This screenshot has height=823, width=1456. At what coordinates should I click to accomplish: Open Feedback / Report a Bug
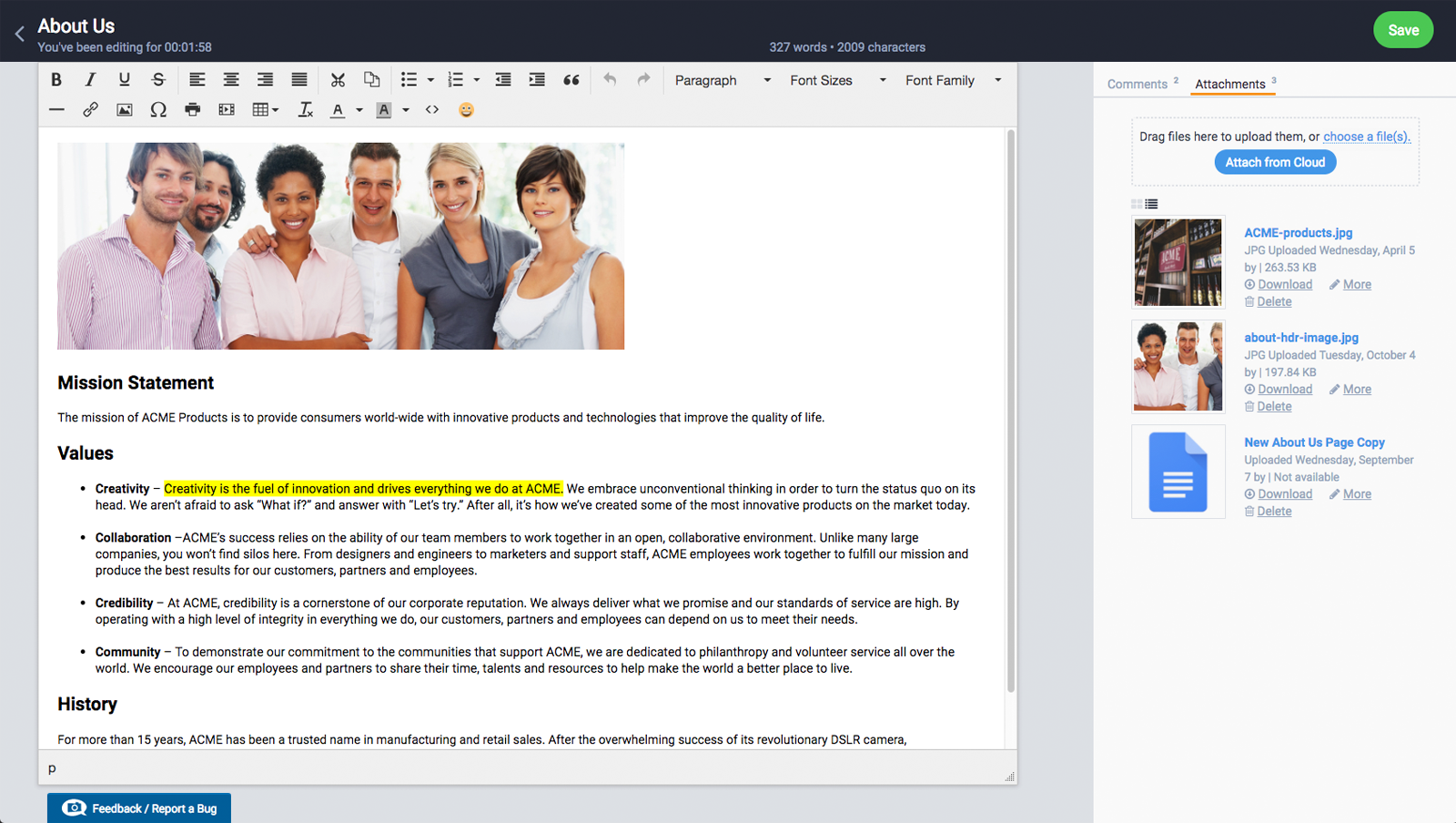139,808
